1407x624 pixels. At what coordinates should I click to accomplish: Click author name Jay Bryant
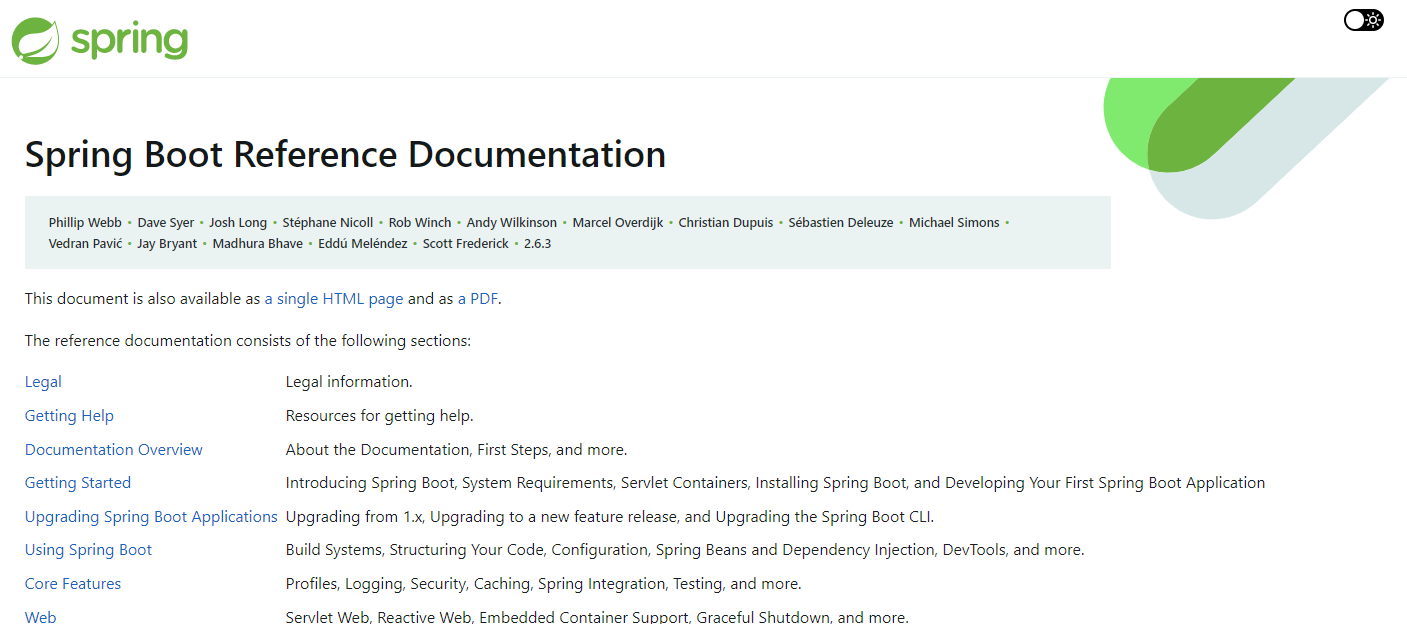pos(167,244)
